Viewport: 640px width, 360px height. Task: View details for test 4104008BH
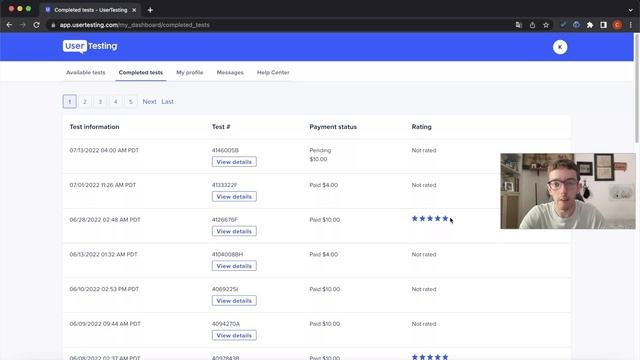pos(234,266)
